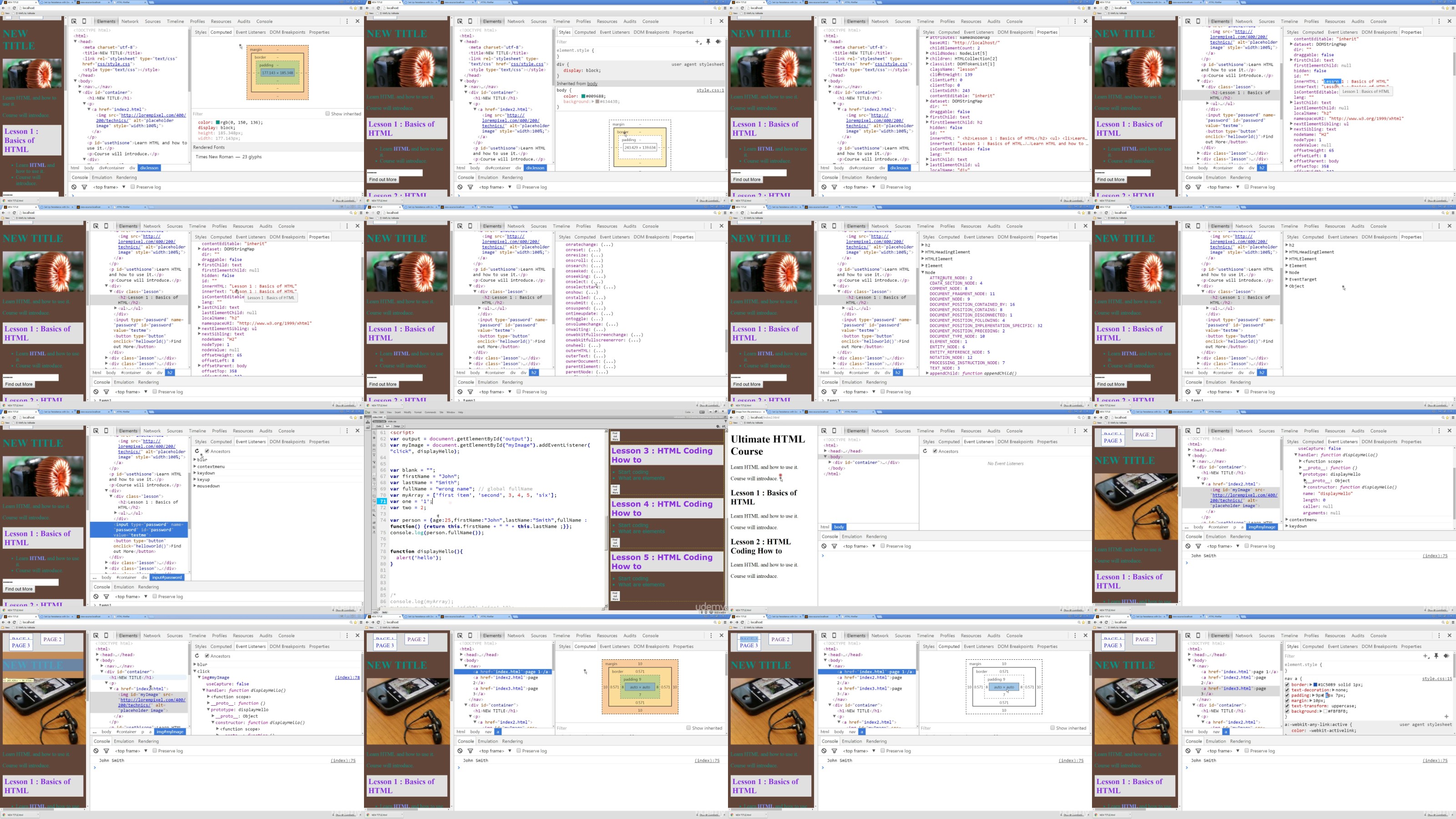1456x819 pixels.
Task: Click console filter icon in Ultimate HTML Course window
Action: [x=834, y=546]
